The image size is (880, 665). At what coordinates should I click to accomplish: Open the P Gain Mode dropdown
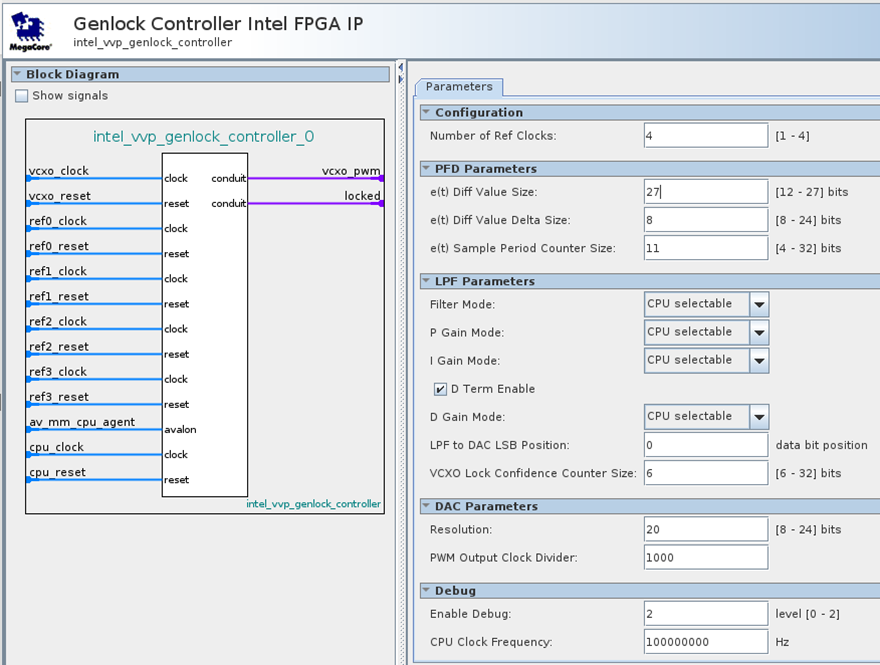pyautogui.click(x=759, y=332)
